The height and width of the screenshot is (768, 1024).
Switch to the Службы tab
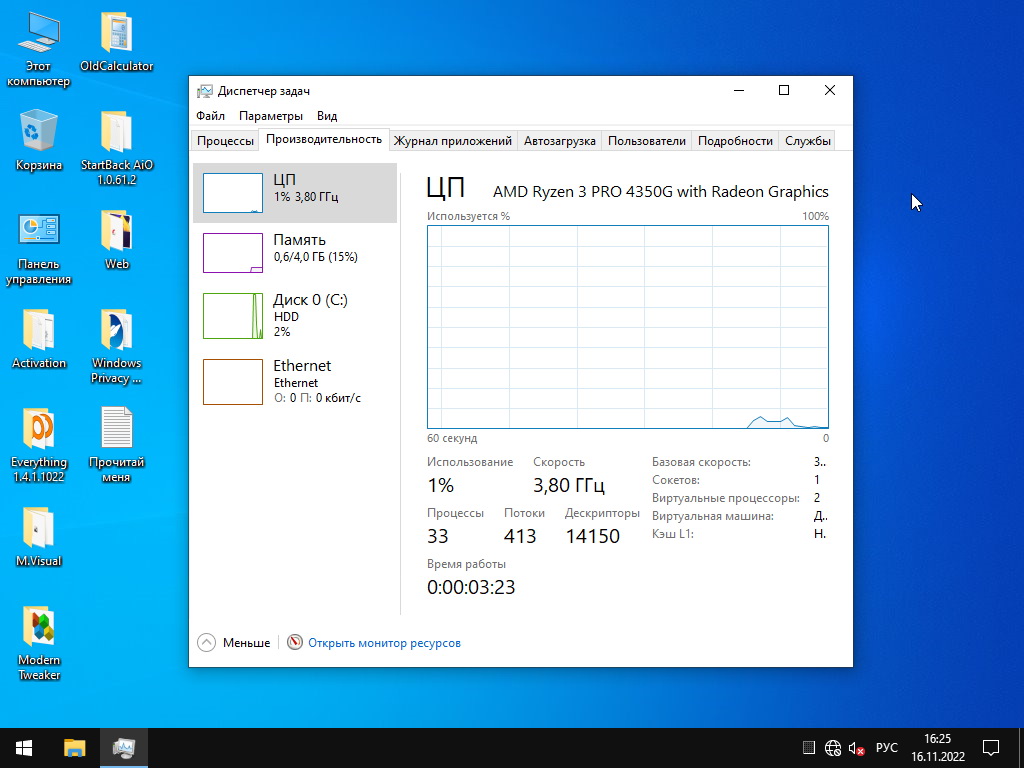(x=807, y=141)
